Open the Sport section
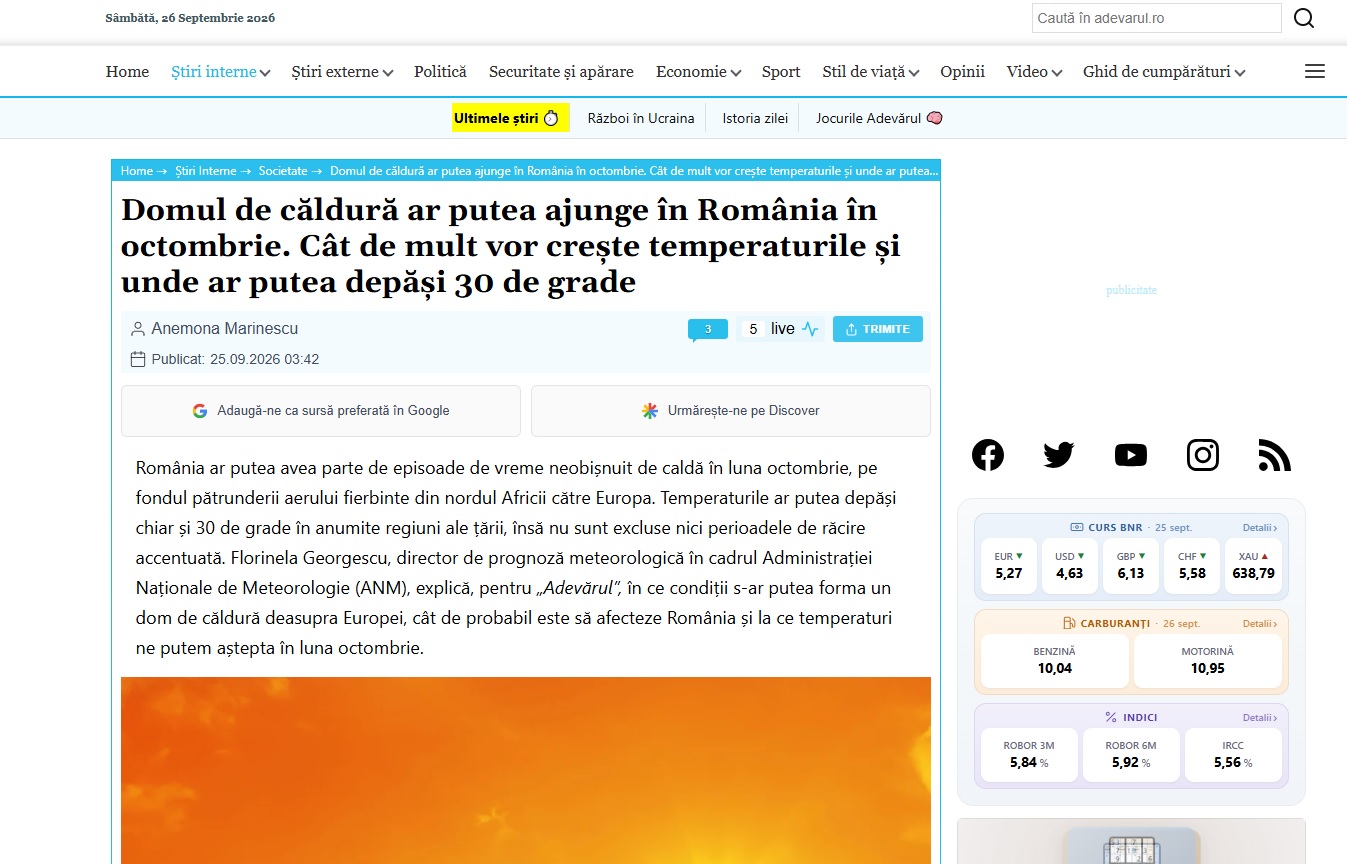Image resolution: width=1350 pixels, height=864 pixels. [781, 72]
